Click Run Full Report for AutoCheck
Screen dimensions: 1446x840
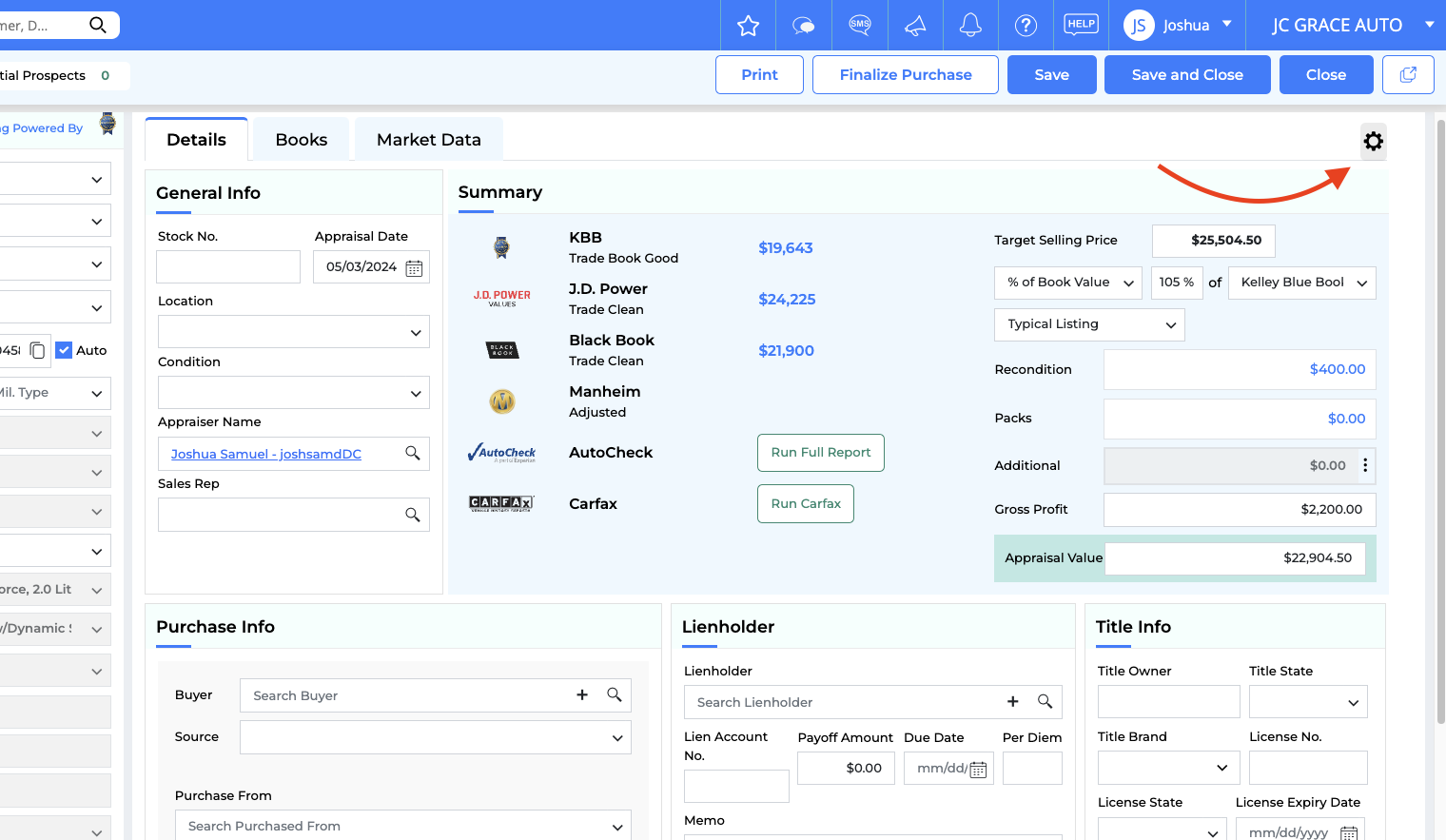[x=821, y=453]
